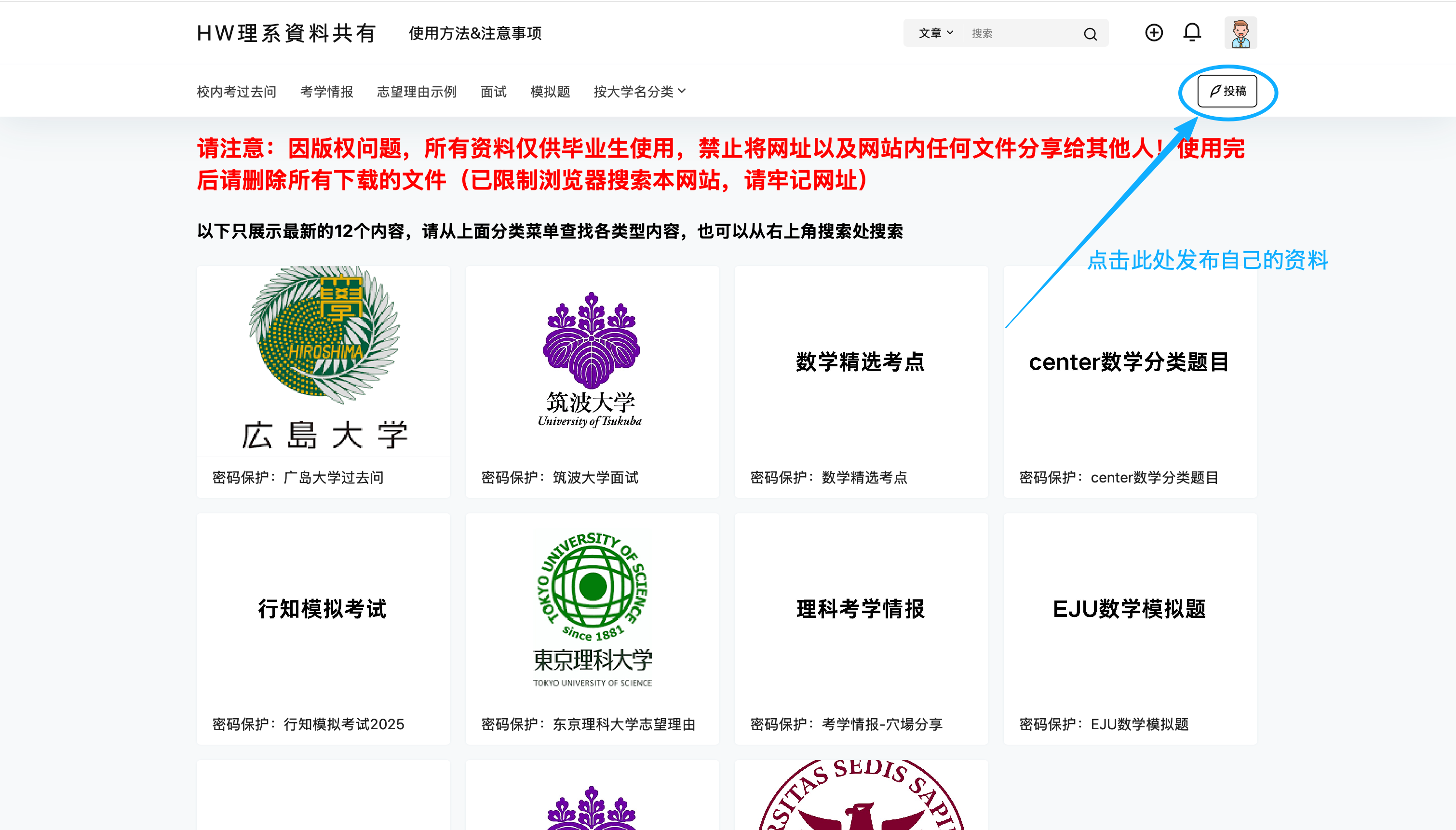Open the 数学精选考点 card image
Viewport: 1456px width, 830px height.
point(861,361)
